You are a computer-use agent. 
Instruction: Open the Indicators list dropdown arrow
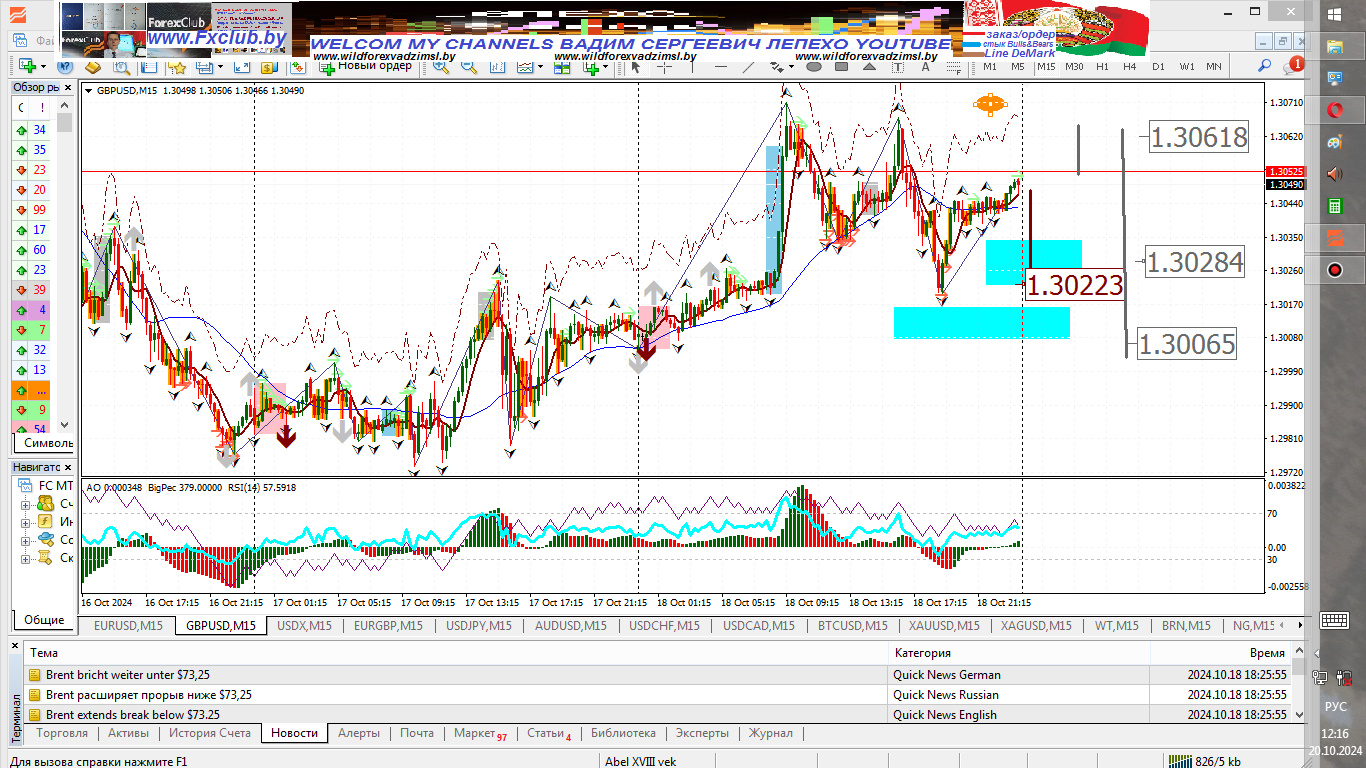(x=605, y=67)
